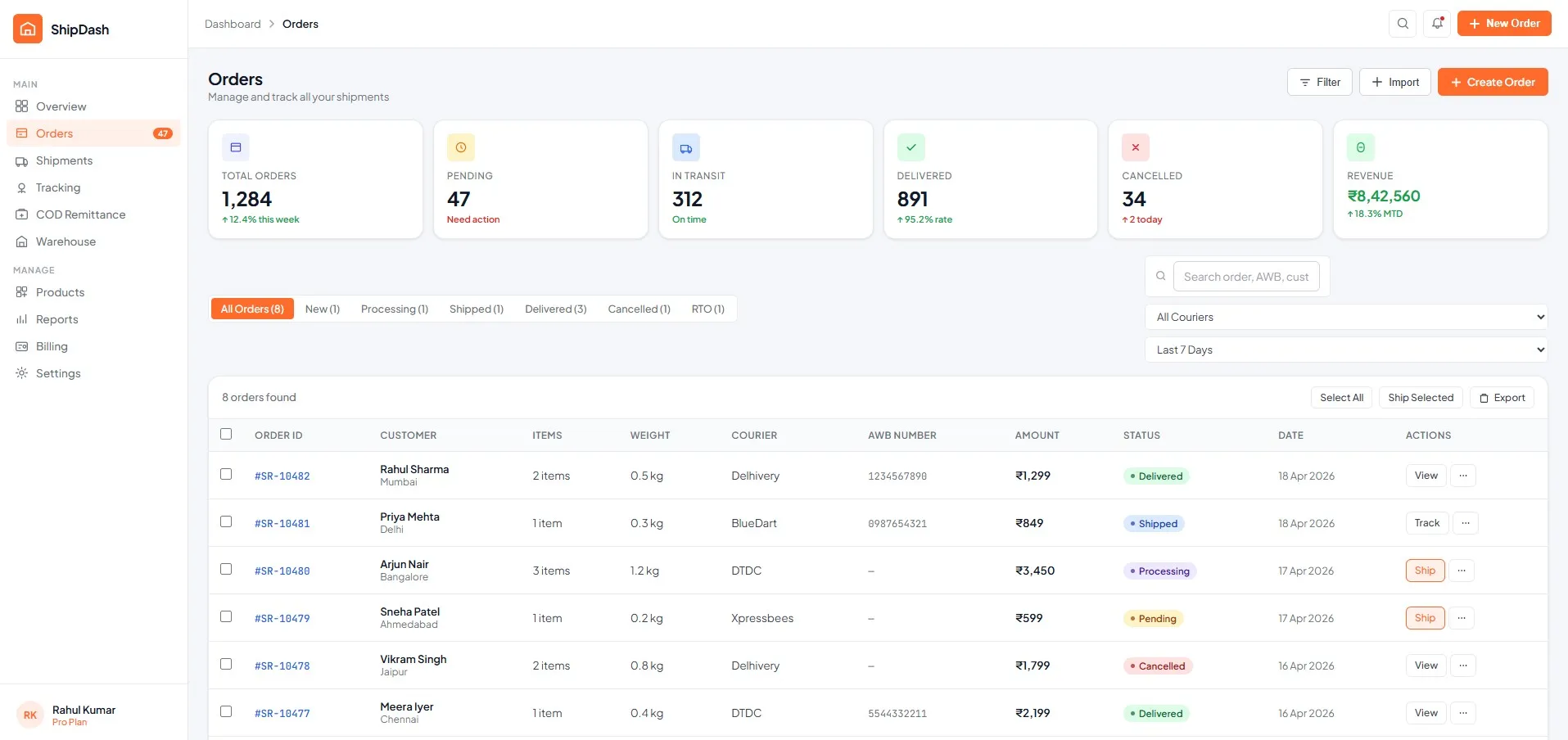Check the box for order #SR-10477
Image resolution: width=1568 pixels, height=740 pixels.
pos(226,711)
